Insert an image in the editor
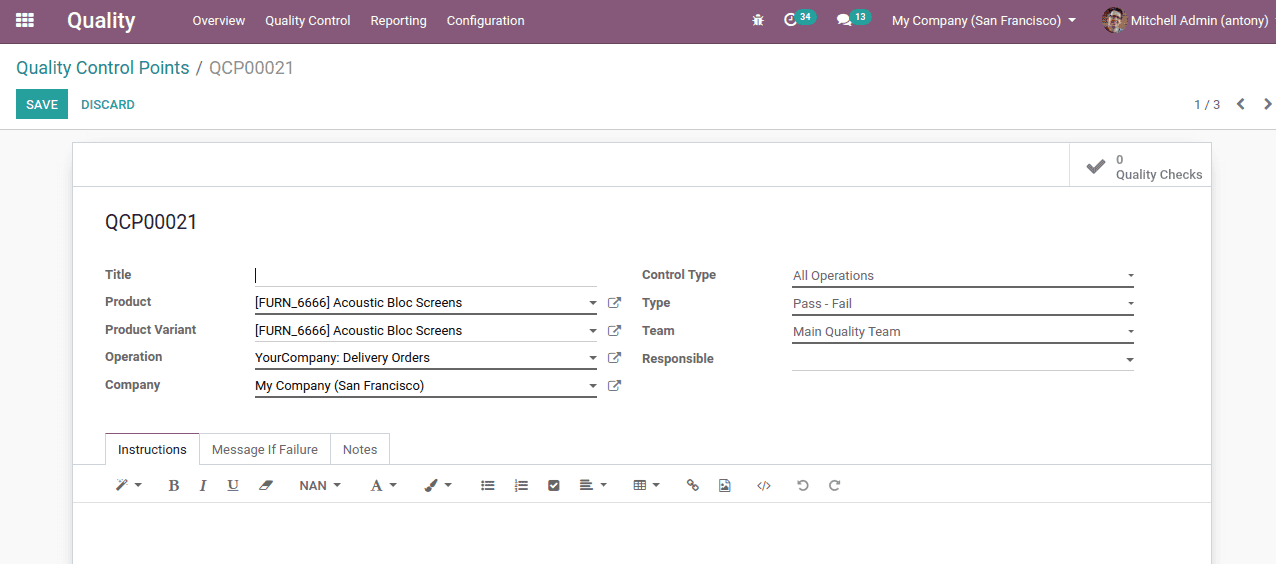This screenshot has width=1276, height=564. (x=725, y=485)
